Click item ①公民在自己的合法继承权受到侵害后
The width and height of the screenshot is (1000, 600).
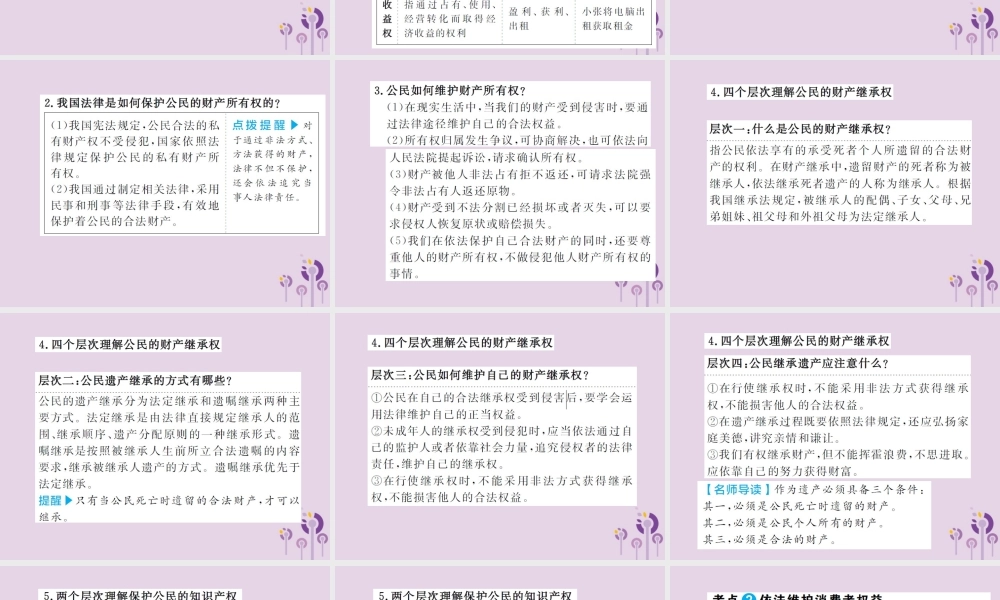click(501, 406)
